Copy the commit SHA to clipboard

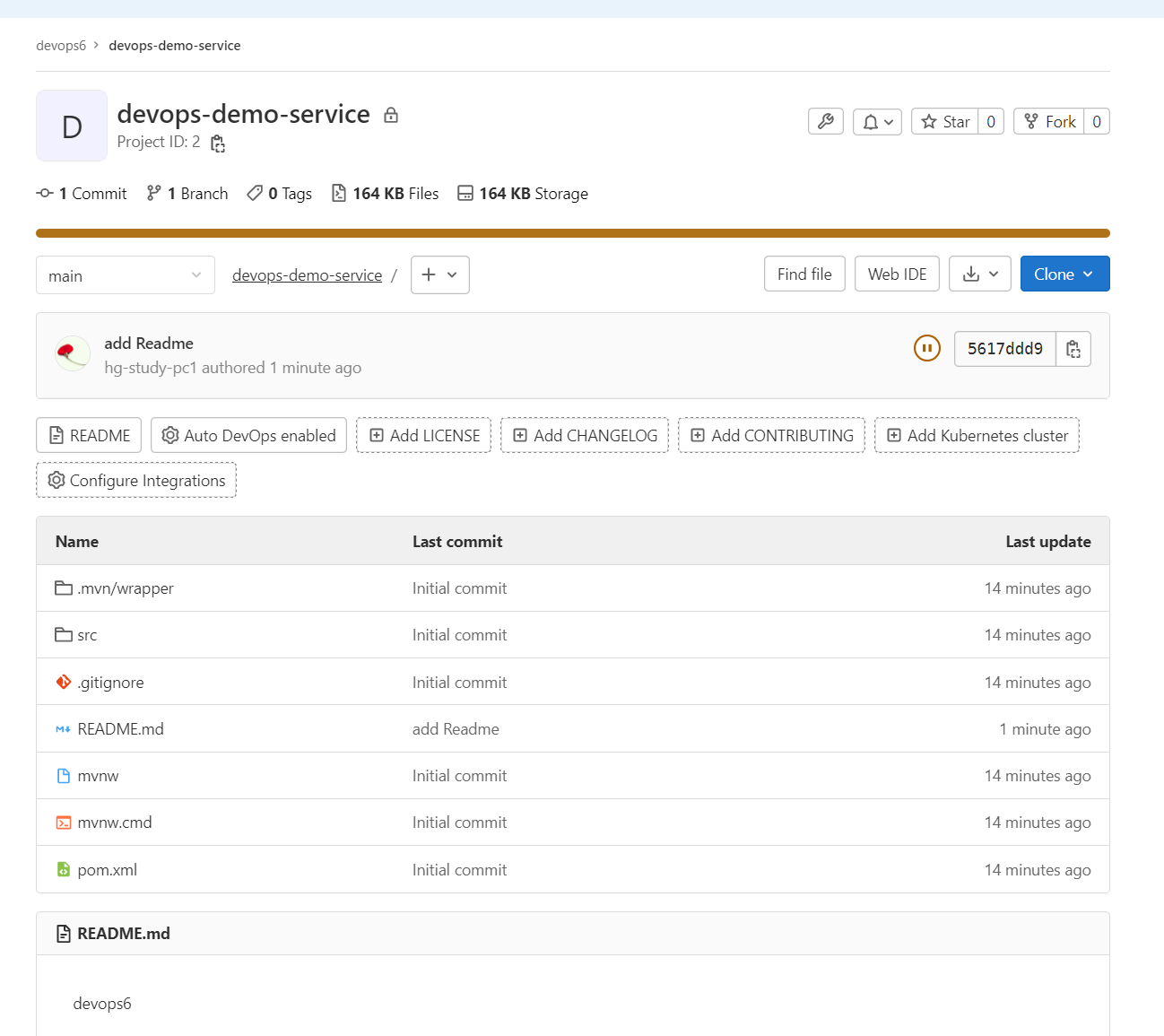pos(1073,349)
